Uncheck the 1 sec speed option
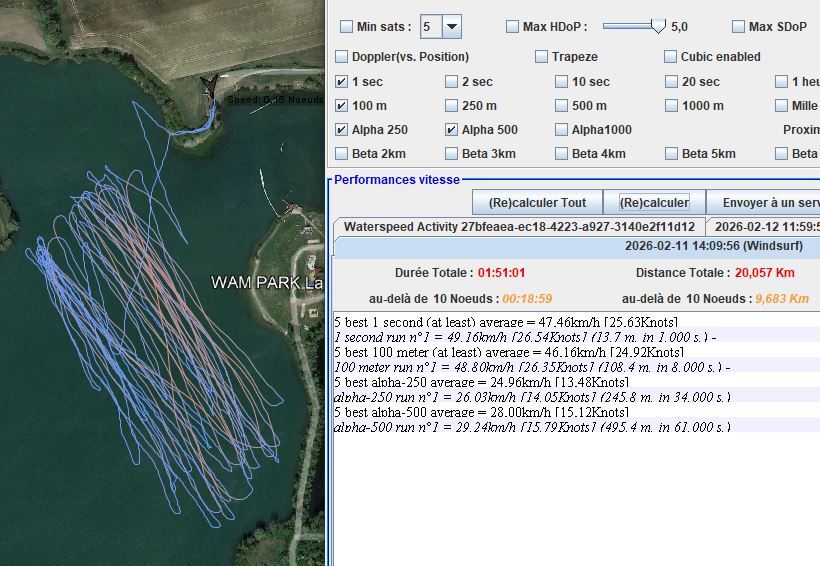 (x=342, y=82)
